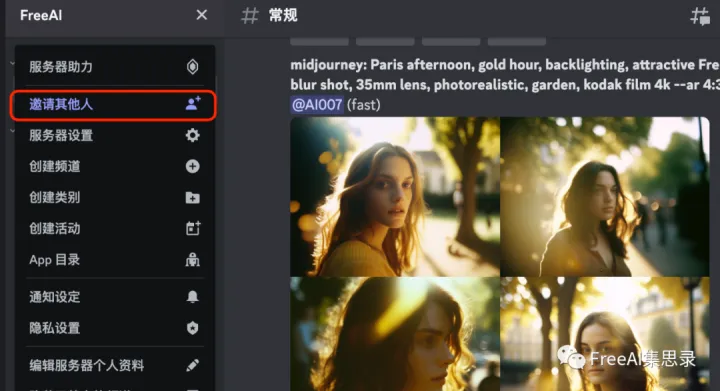This screenshot has width=720, height=391.
Task: Choose 邀请其他人 to invite people
Action: tap(113, 105)
